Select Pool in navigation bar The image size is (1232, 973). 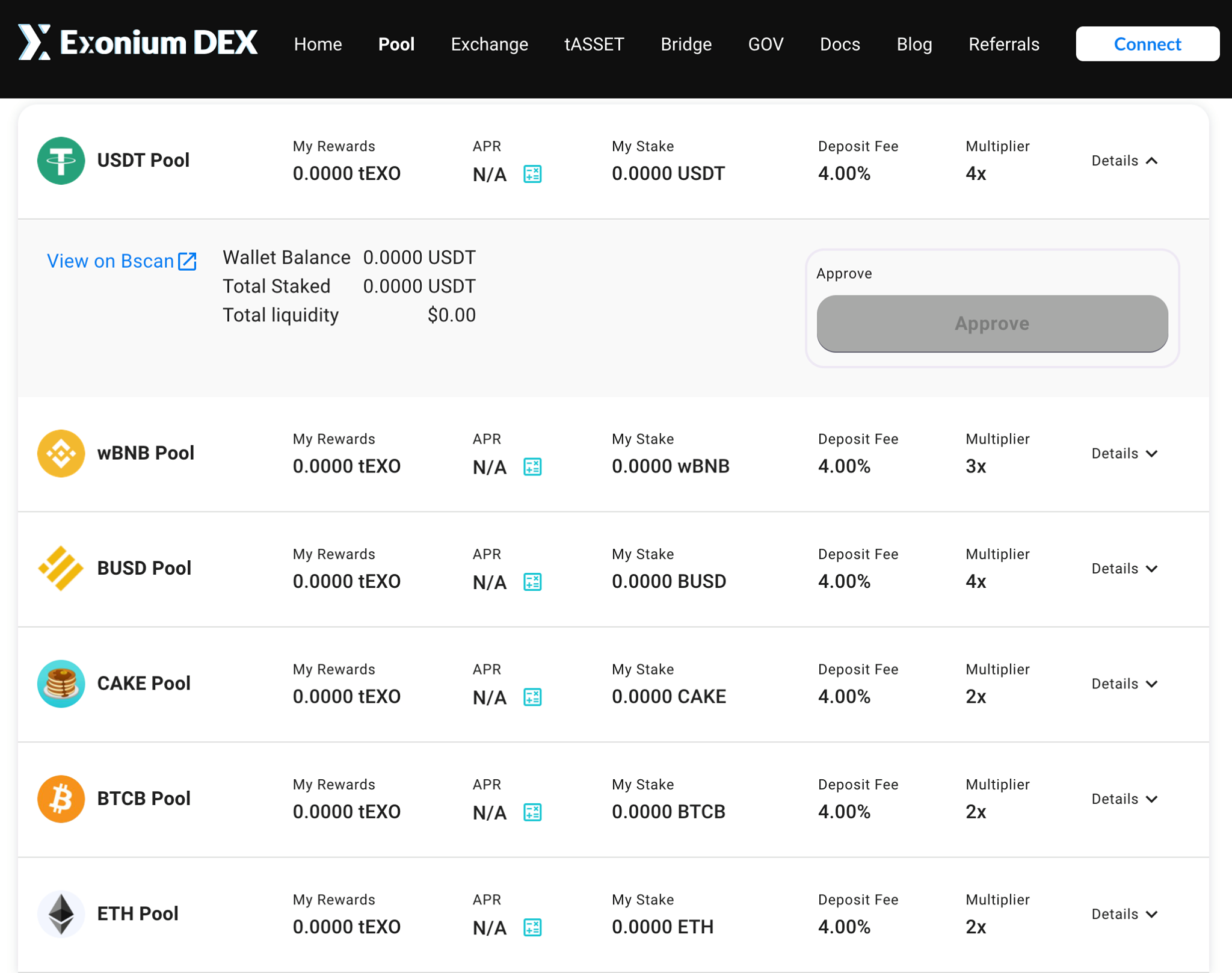396,44
